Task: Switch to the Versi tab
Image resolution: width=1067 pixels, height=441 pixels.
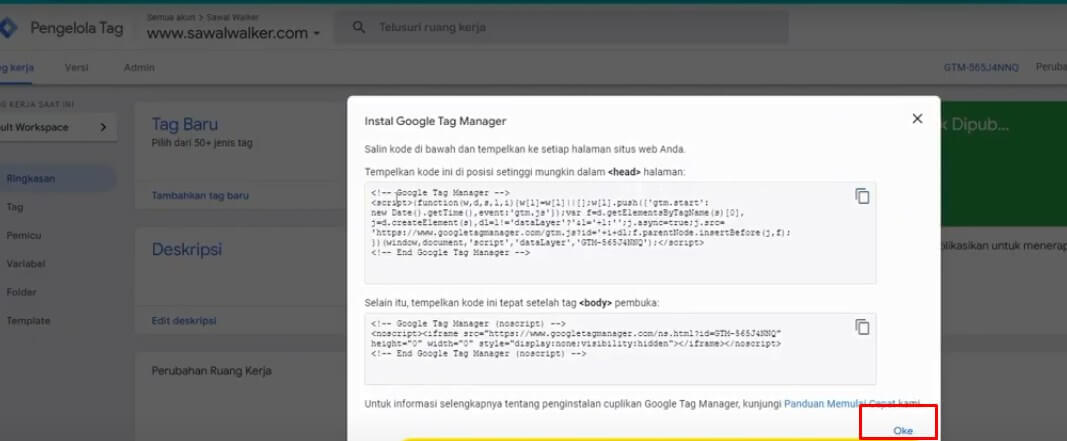Action: point(76,67)
